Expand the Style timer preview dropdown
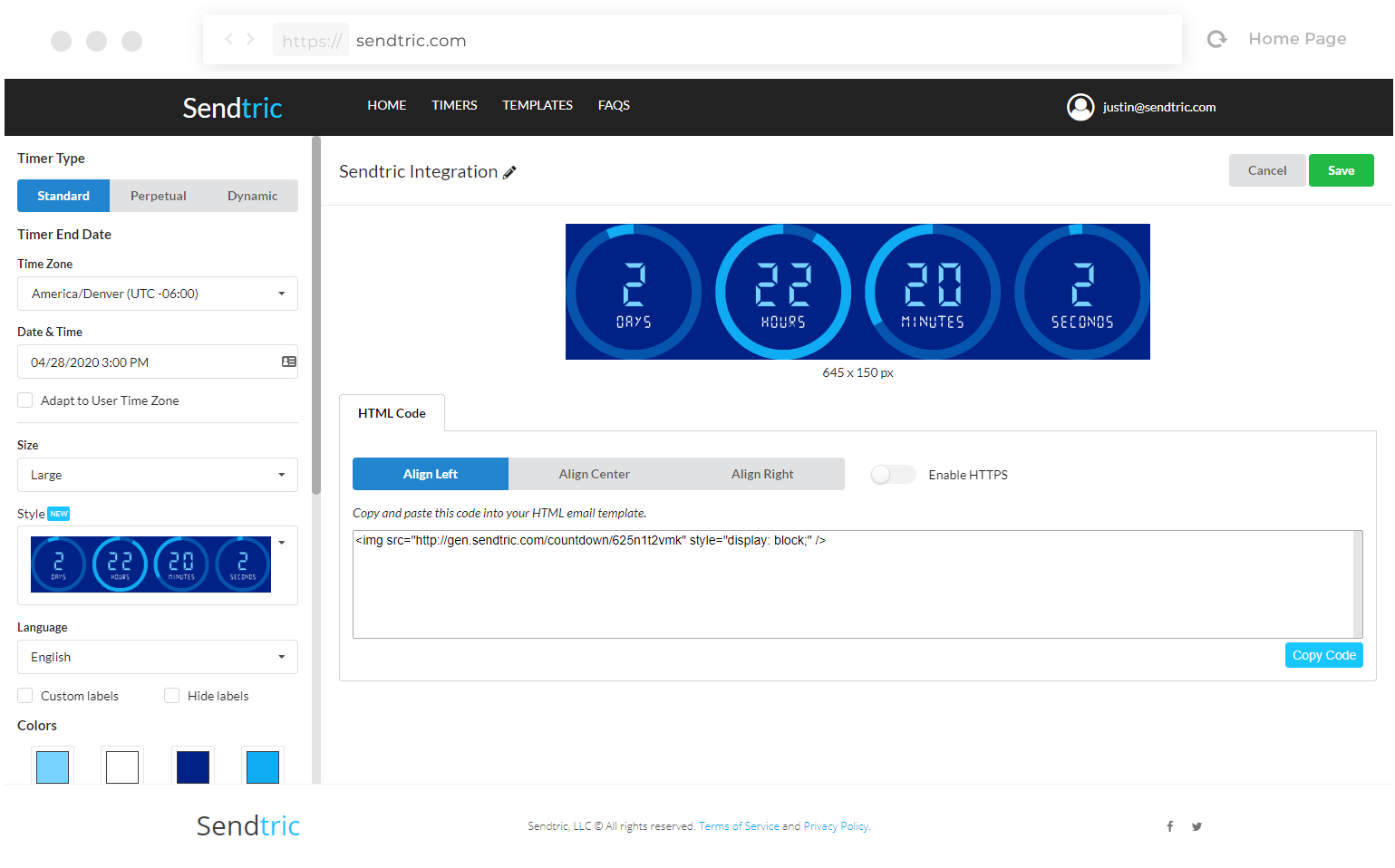1395x868 pixels. 158,565
